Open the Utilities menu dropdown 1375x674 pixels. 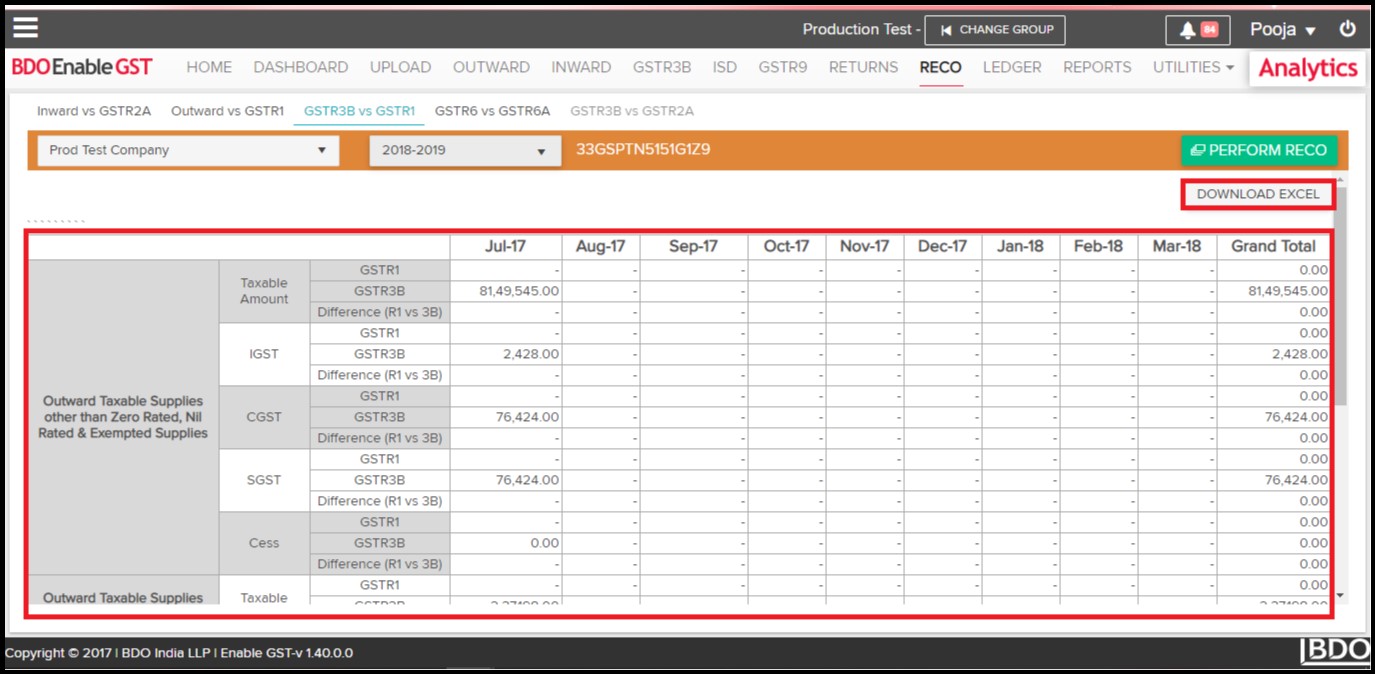1193,67
